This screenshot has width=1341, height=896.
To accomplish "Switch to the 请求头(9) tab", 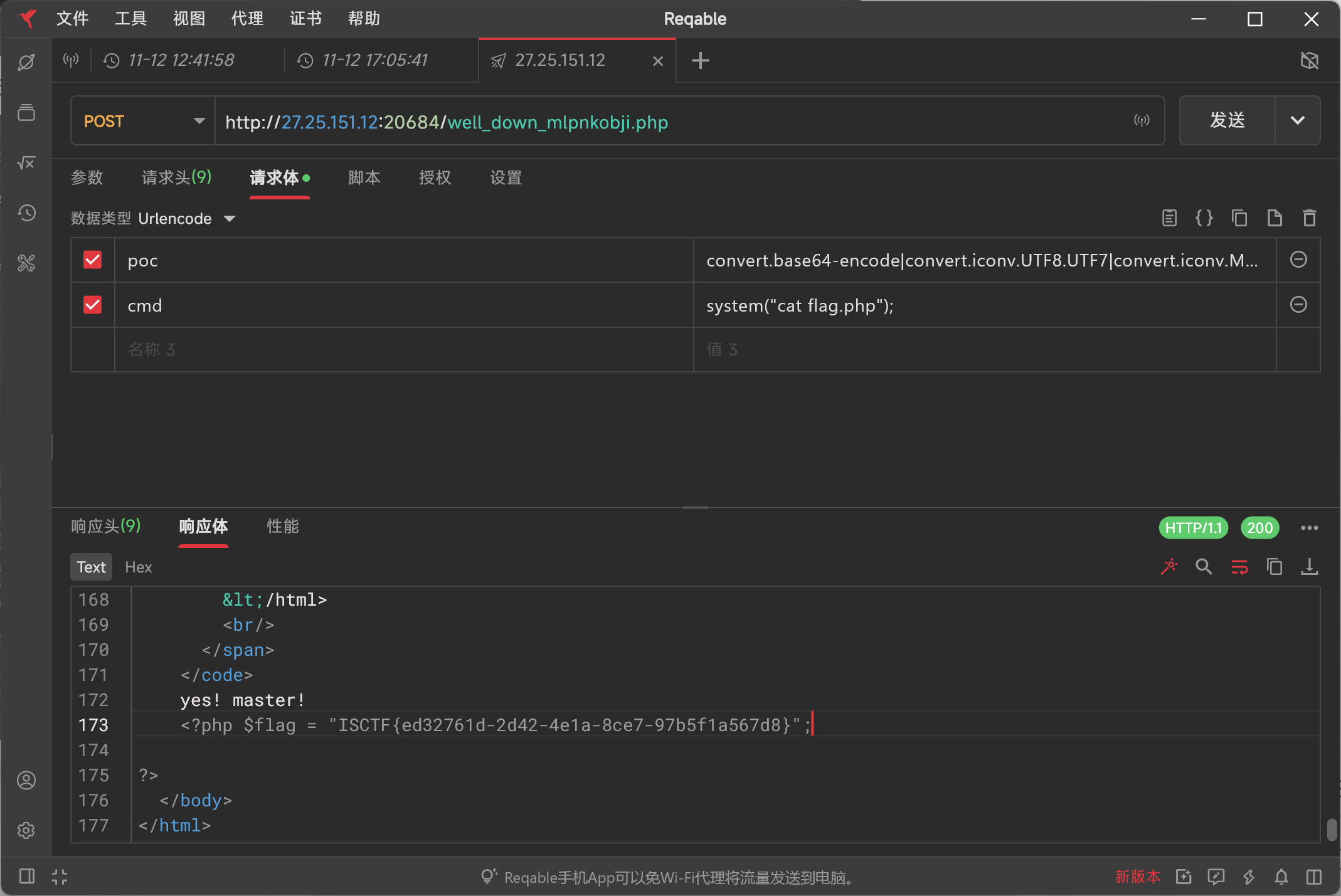I will click(176, 177).
